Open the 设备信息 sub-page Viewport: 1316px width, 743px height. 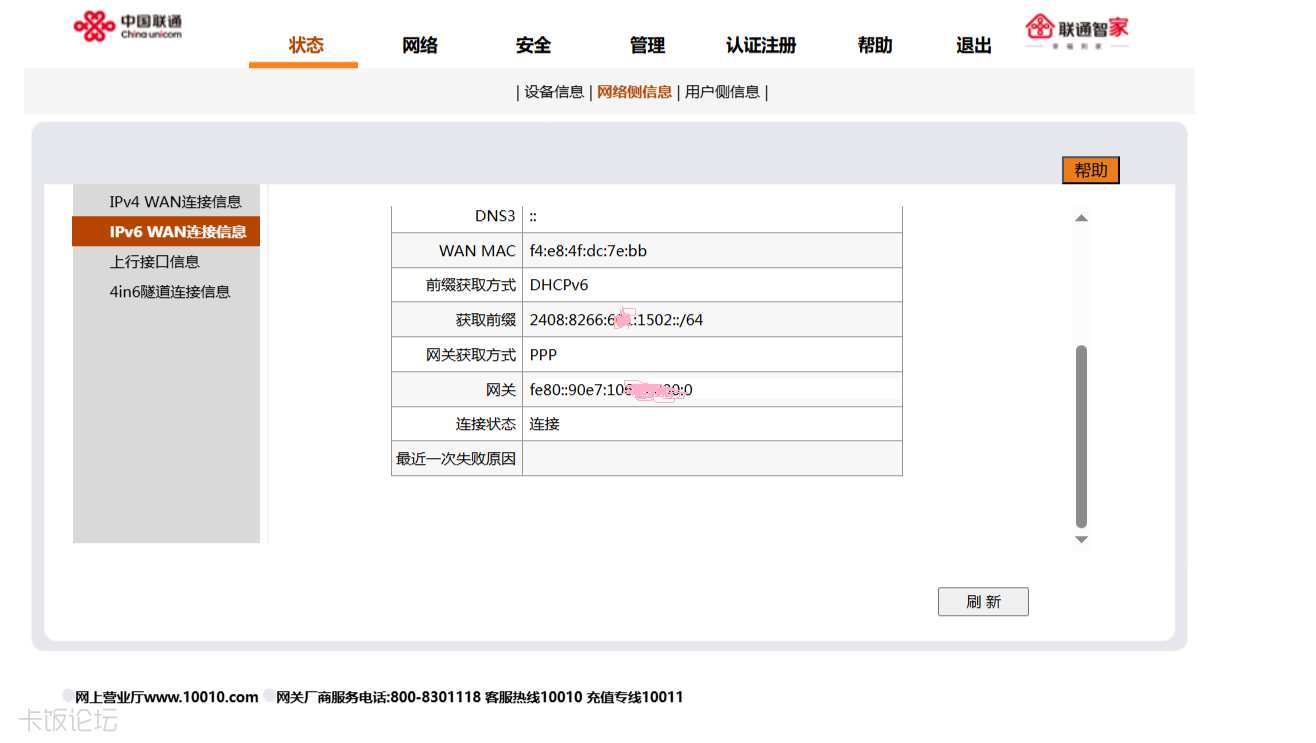pyautogui.click(x=554, y=92)
